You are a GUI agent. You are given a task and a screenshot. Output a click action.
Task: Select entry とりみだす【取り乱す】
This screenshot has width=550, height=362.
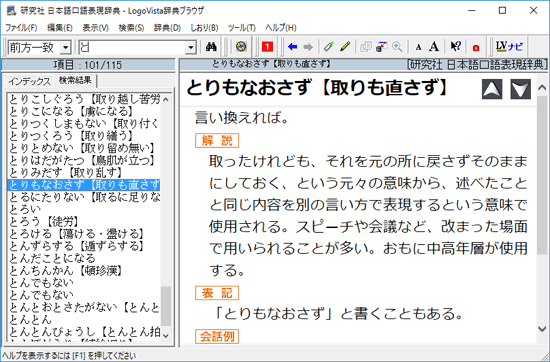tap(84, 173)
